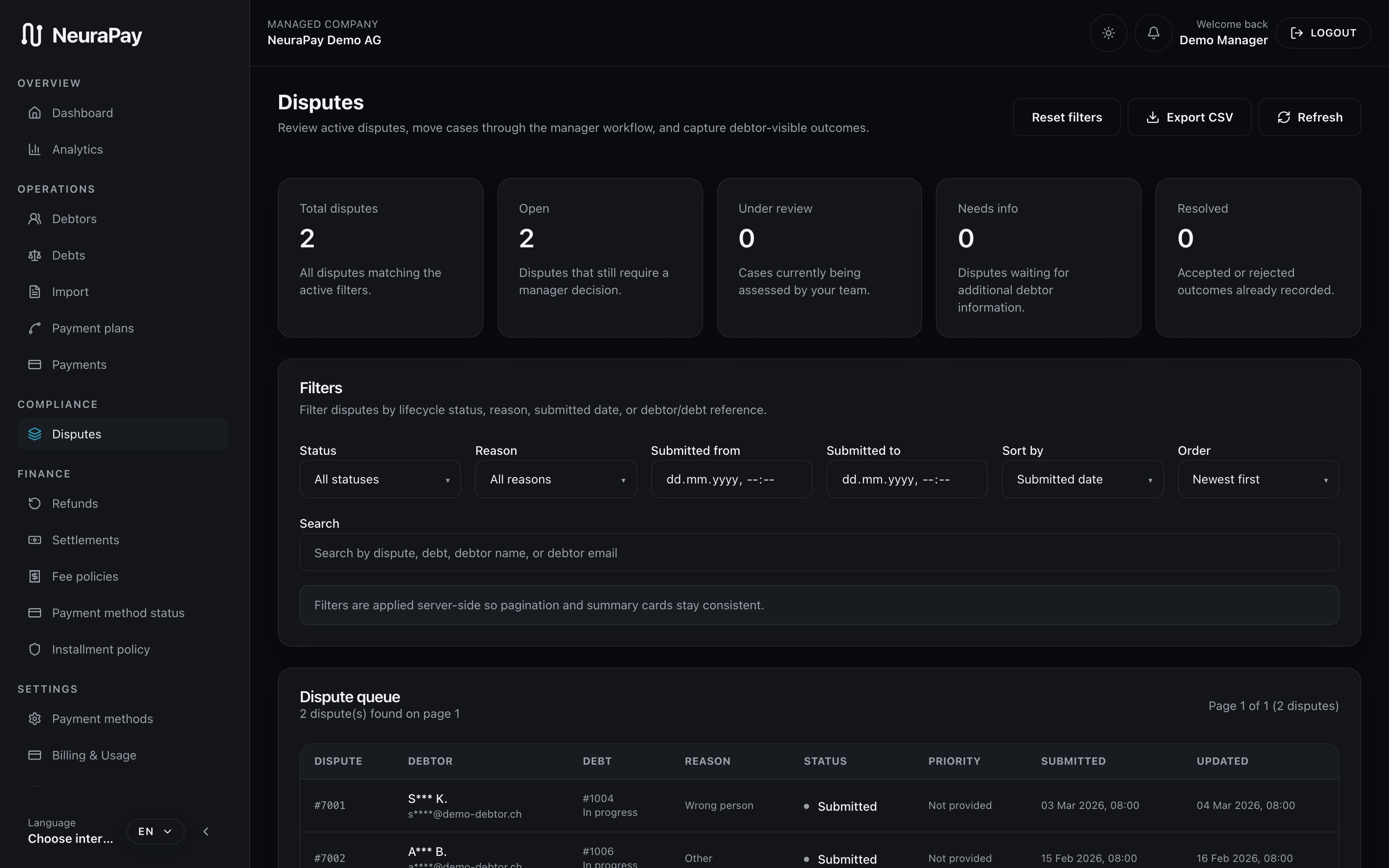Click the Refresh button
Viewport: 1389px width, 868px height.
click(1310, 117)
